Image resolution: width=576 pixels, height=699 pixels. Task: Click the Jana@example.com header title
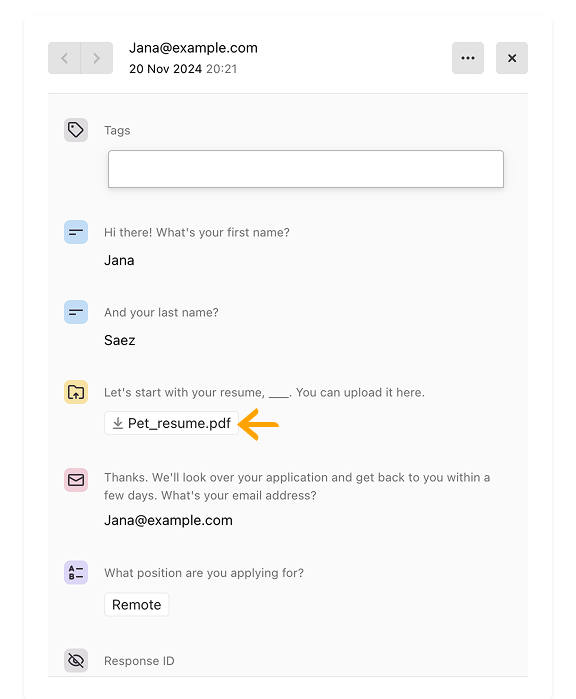click(193, 48)
